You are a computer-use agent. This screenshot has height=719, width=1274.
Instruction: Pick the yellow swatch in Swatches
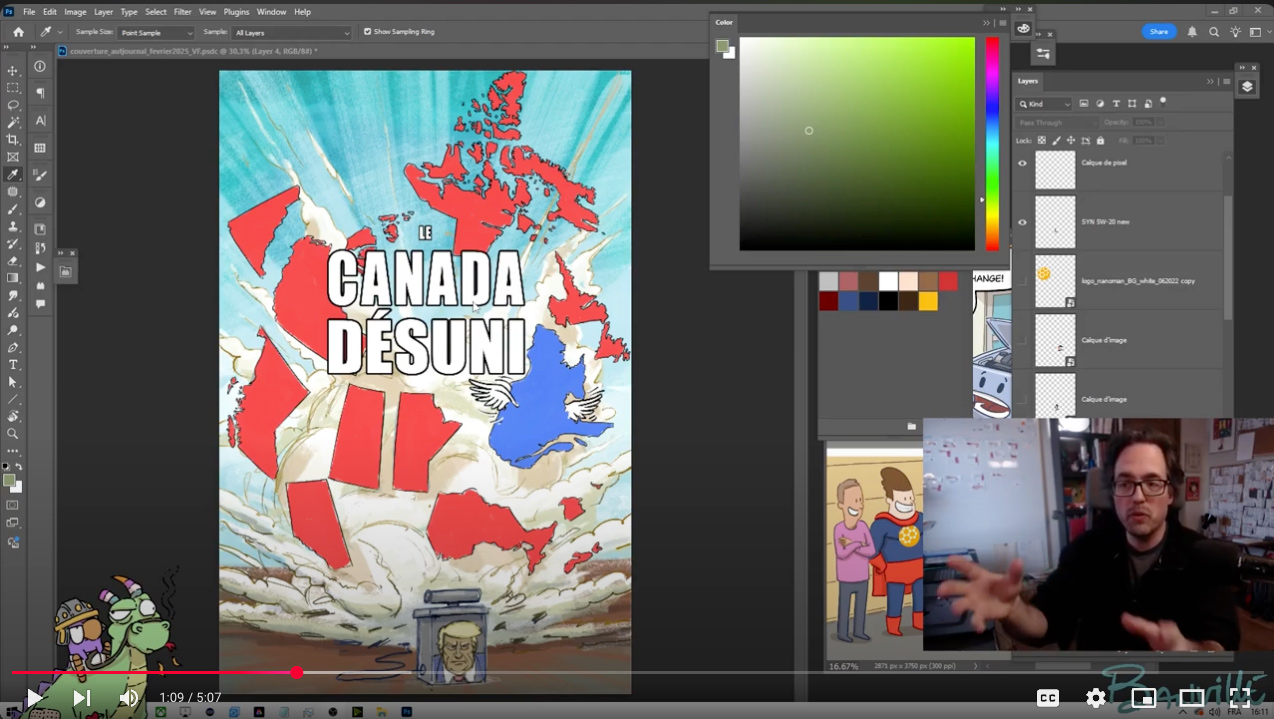pos(929,301)
